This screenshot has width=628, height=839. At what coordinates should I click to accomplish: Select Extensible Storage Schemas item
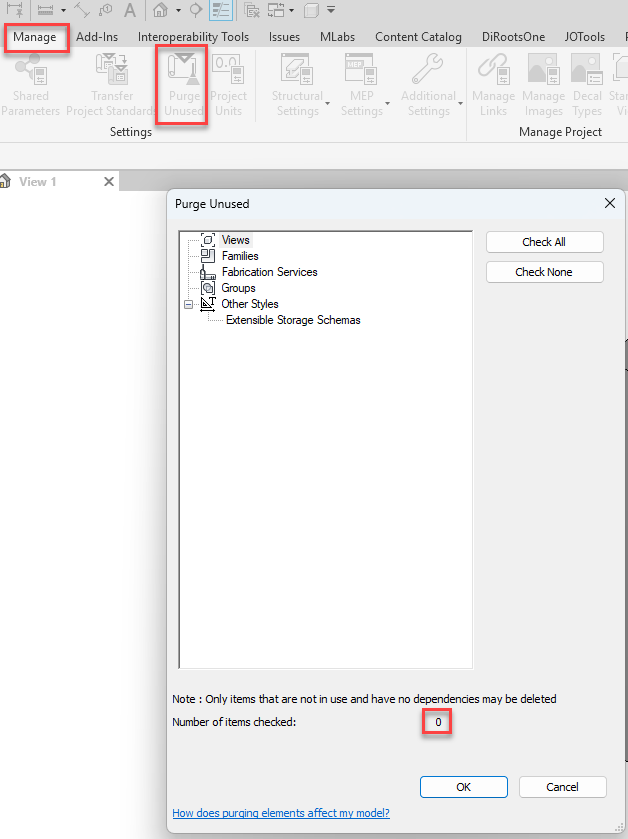(x=293, y=320)
